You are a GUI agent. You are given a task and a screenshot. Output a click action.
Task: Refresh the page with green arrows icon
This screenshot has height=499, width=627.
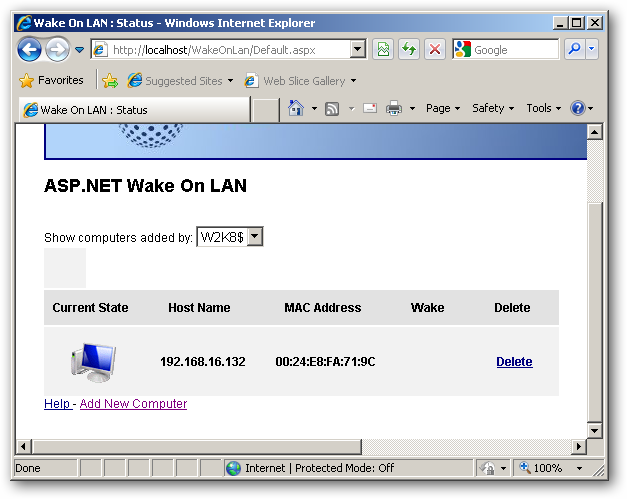click(x=409, y=50)
